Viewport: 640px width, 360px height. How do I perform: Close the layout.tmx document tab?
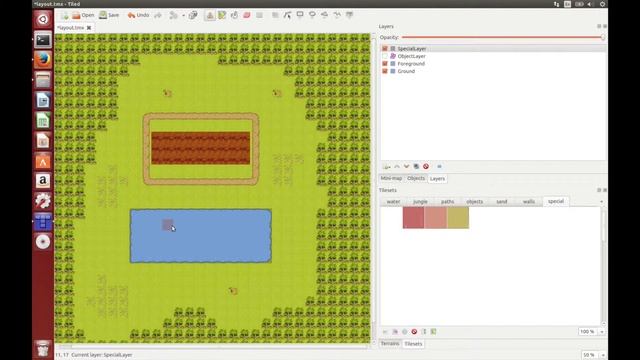pyautogui.click(x=89, y=28)
